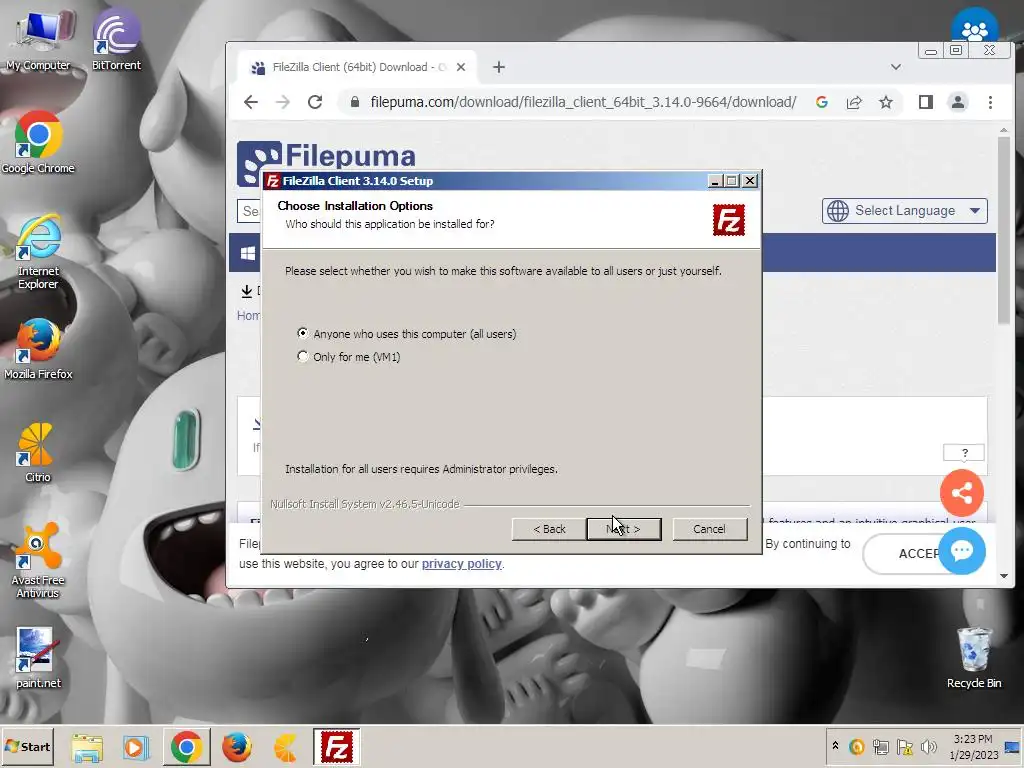Expand Chrome tab search chevron
Screen dimensions: 1024x768
tap(896, 67)
